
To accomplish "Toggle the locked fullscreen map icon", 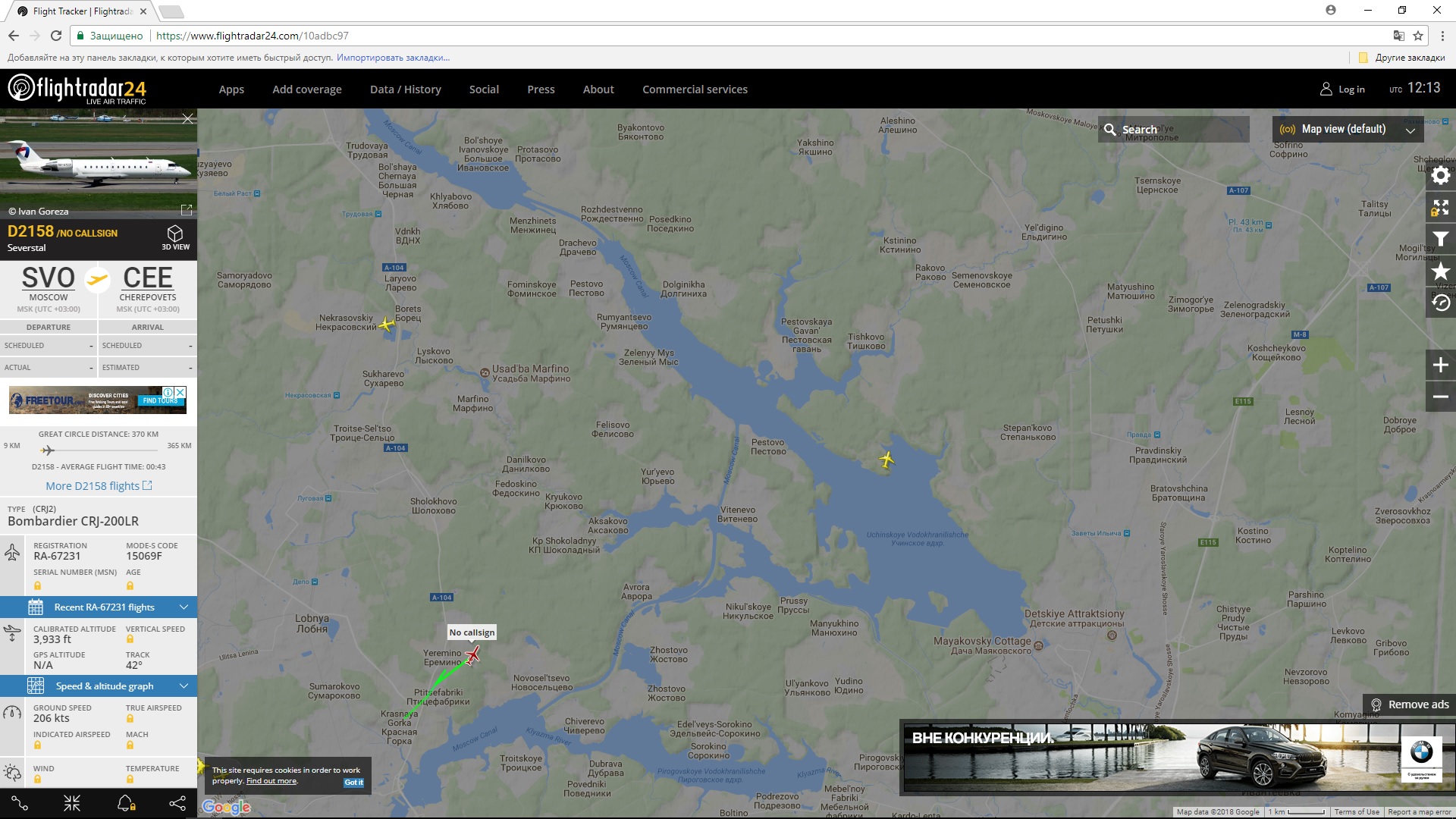I will [1440, 208].
